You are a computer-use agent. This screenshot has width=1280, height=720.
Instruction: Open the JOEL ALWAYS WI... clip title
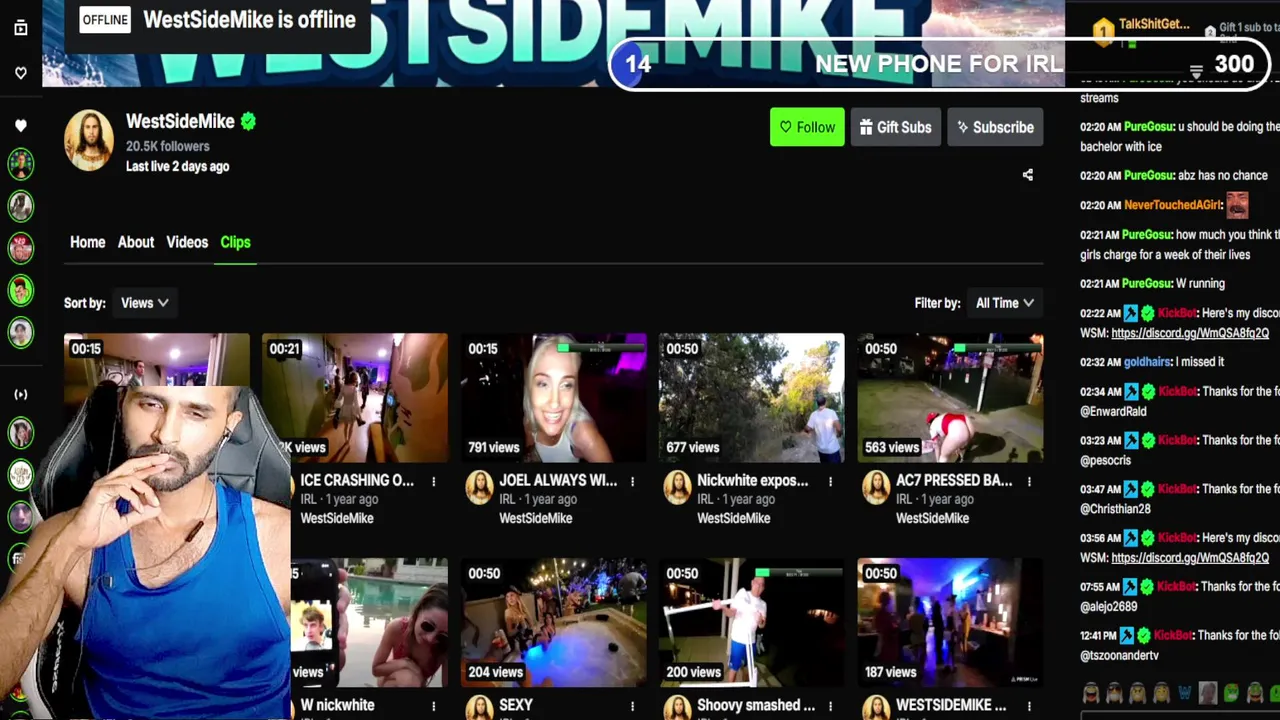(x=558, y=480)
